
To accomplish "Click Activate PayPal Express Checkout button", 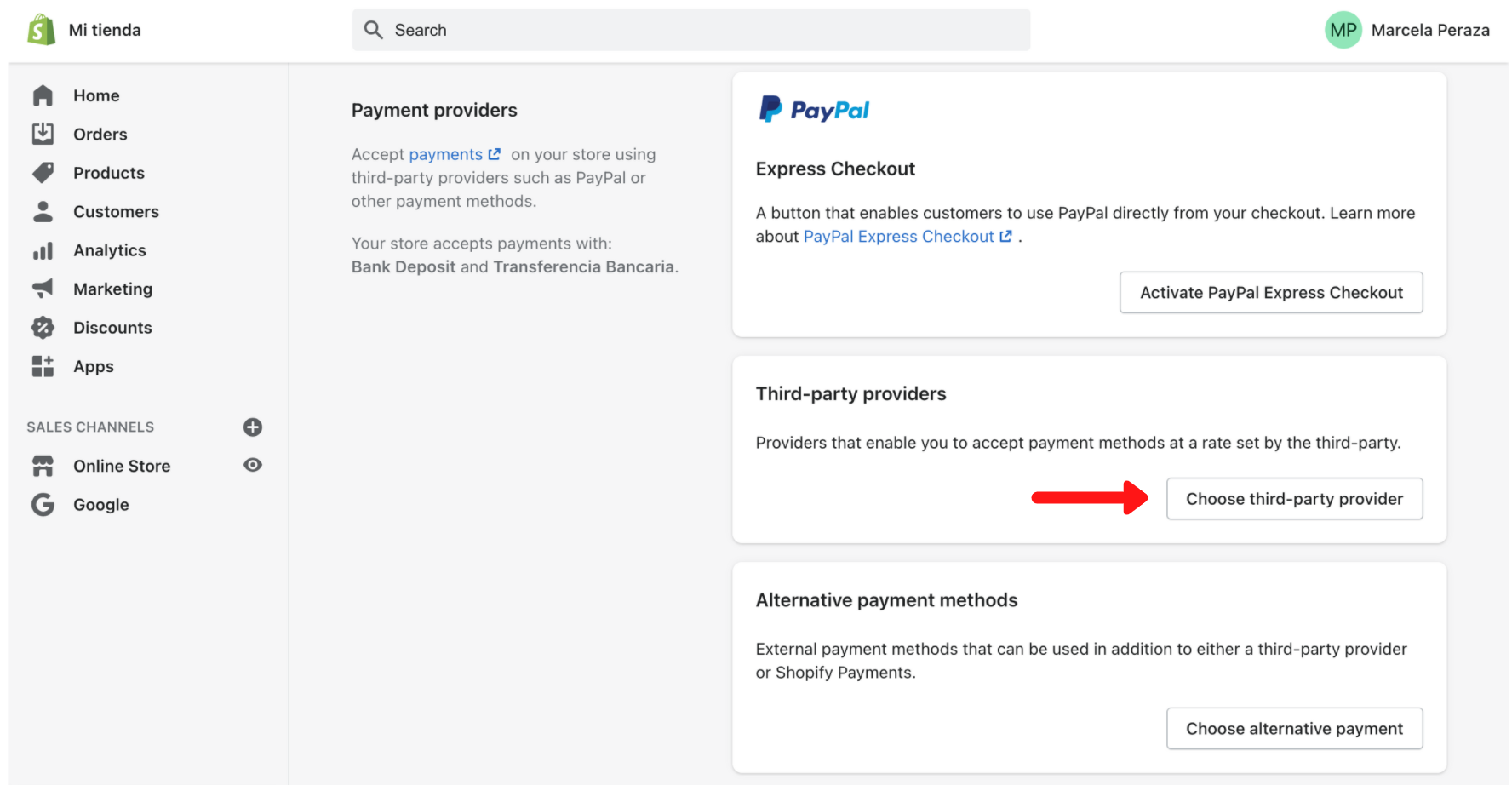I will tap(1271, 293).
